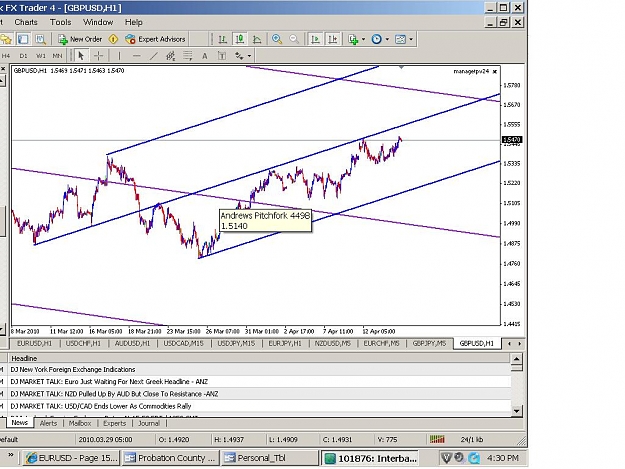This screenshot has height=469, width=625.
Task: Open the Tools menu
Action: tap(61, 22)
